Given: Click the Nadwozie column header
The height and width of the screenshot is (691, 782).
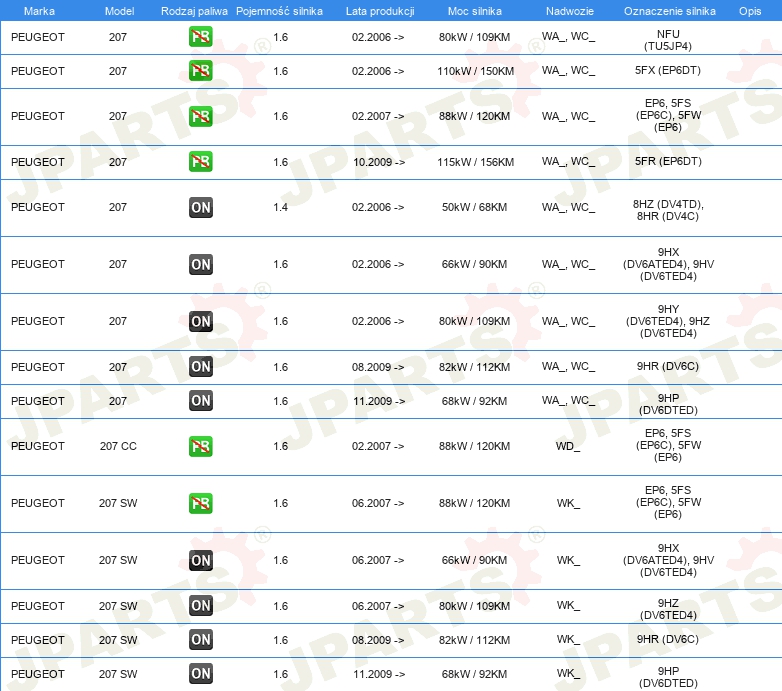Looking at the screenshot, I should 570,11.
